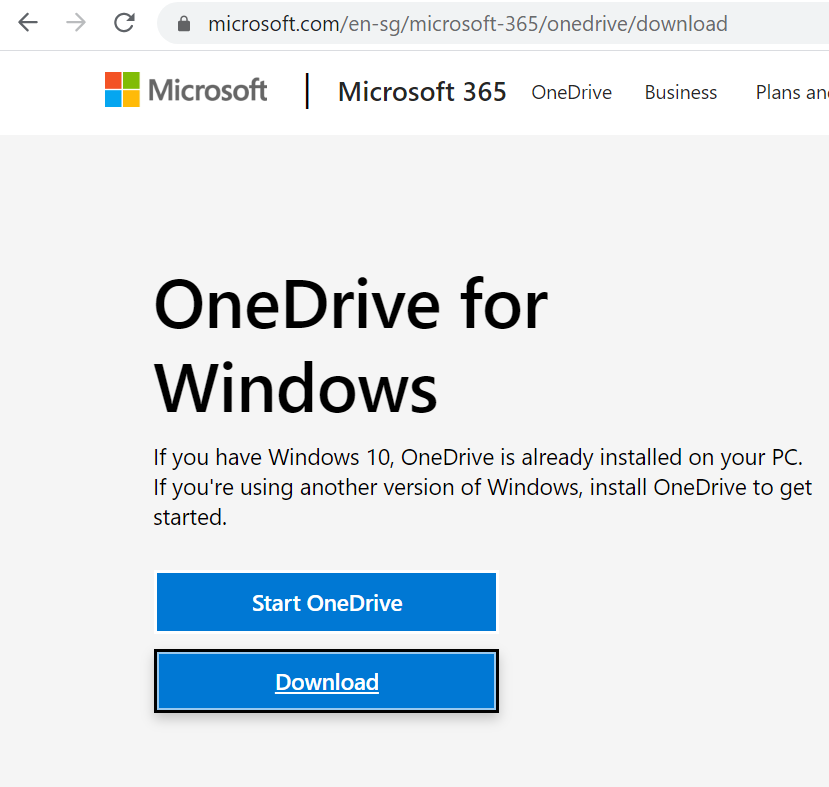Open the OneDrive navigation item
The image size is (829, 787).
[572, 92]
